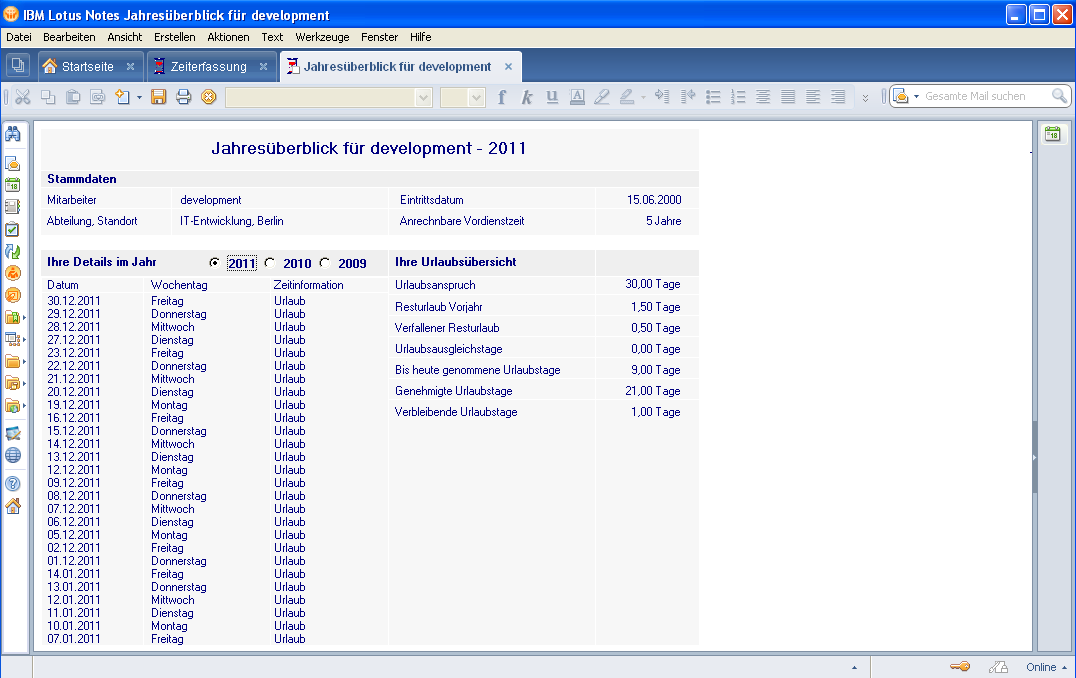The width and height of the screenshot is (1076, 678).
Task: Click the Copy icon in the toolbar
Action: (48, 97)
